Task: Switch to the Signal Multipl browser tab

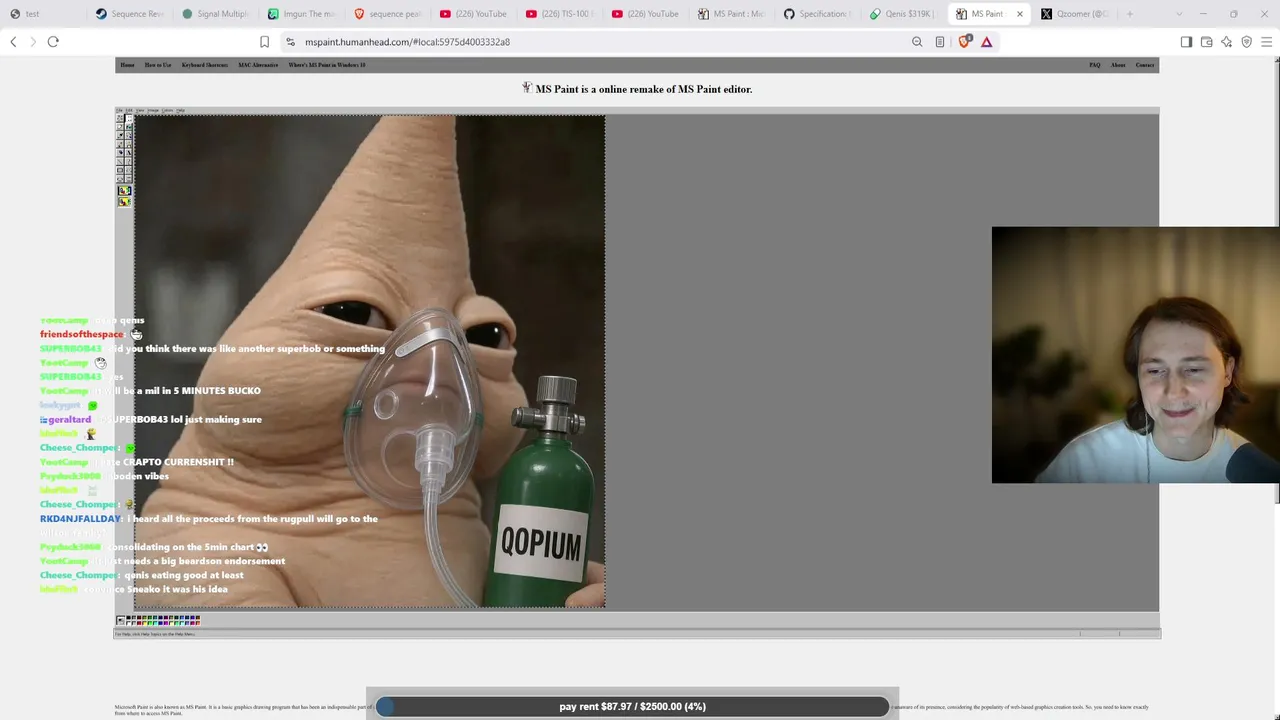Action: 216,14
